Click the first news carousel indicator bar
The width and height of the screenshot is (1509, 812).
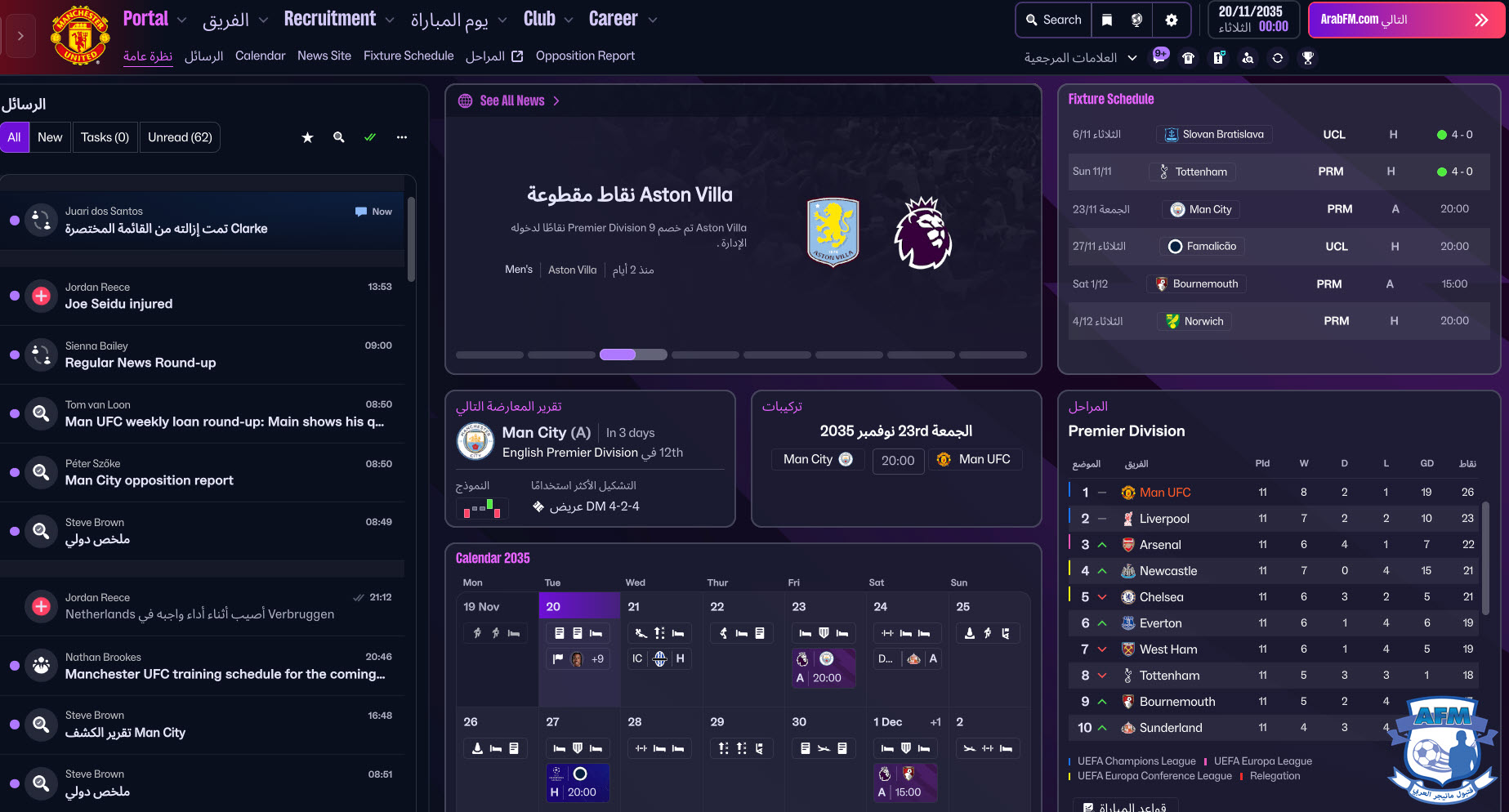click(489, 355)
